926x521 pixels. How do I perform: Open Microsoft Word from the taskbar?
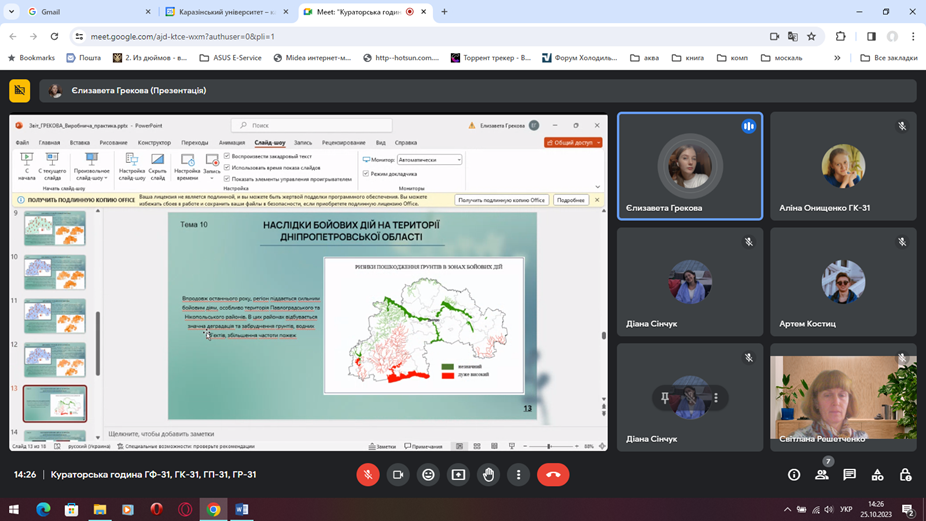(x=242, y=509)
